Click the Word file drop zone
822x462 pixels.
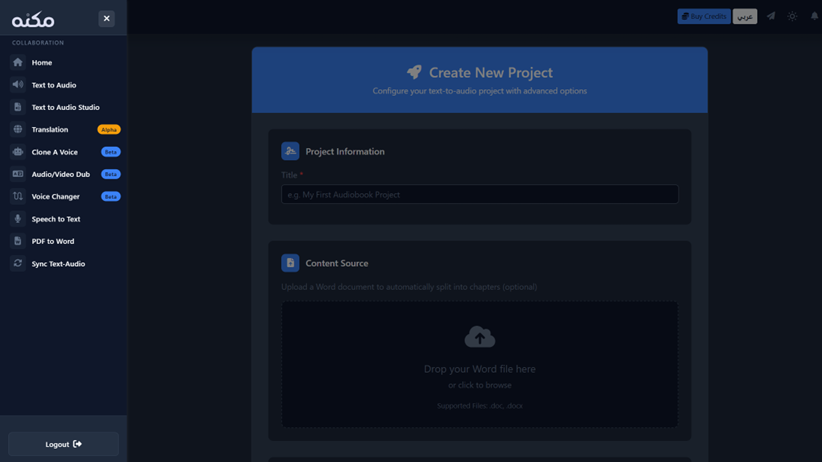click(479, 365)
